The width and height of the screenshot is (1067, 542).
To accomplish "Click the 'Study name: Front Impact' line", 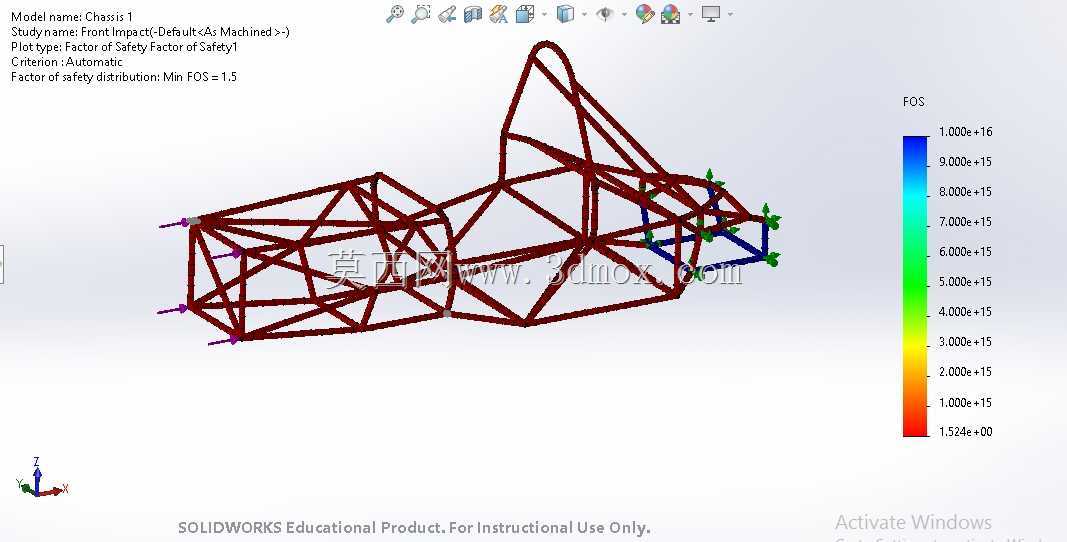I will point(150,31).
